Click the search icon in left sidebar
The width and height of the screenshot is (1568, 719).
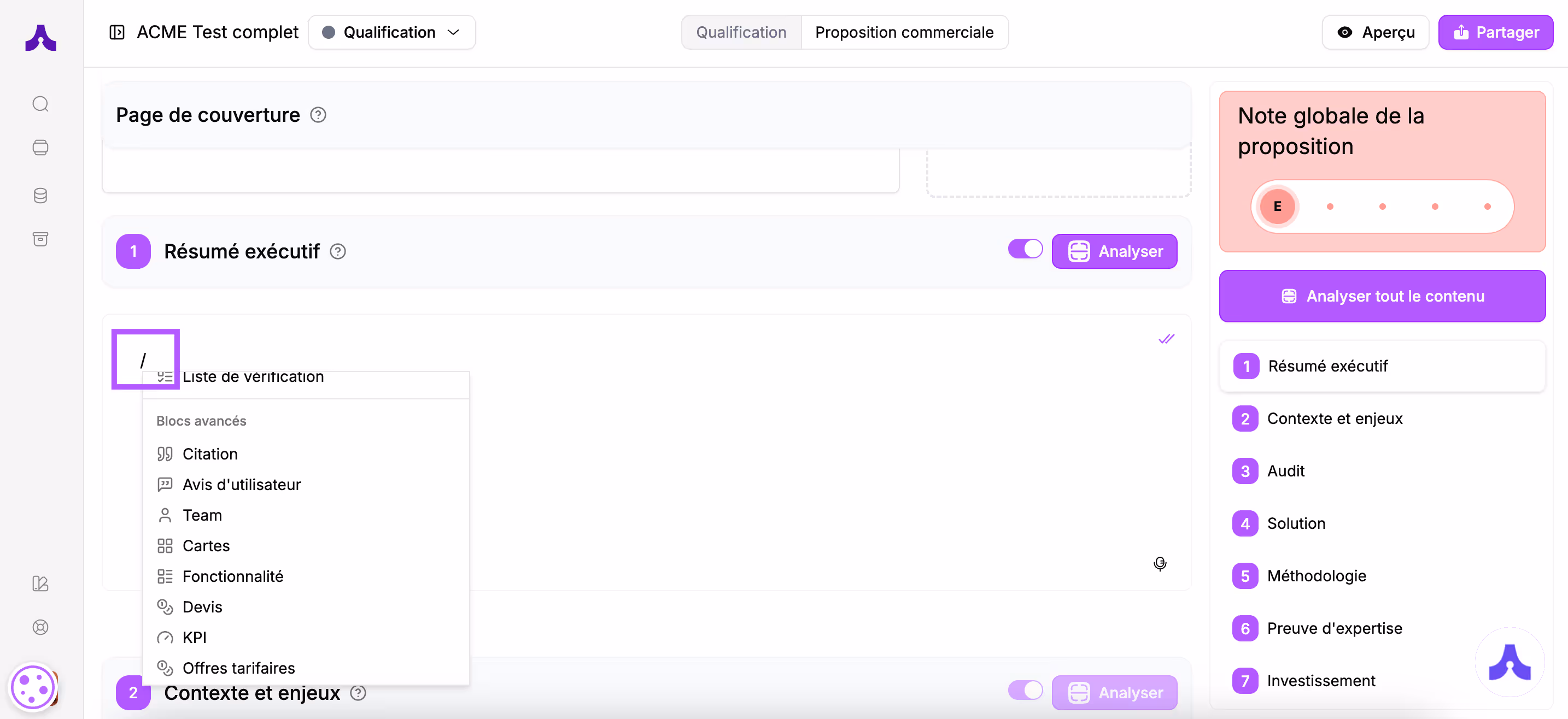click(40, 104)
